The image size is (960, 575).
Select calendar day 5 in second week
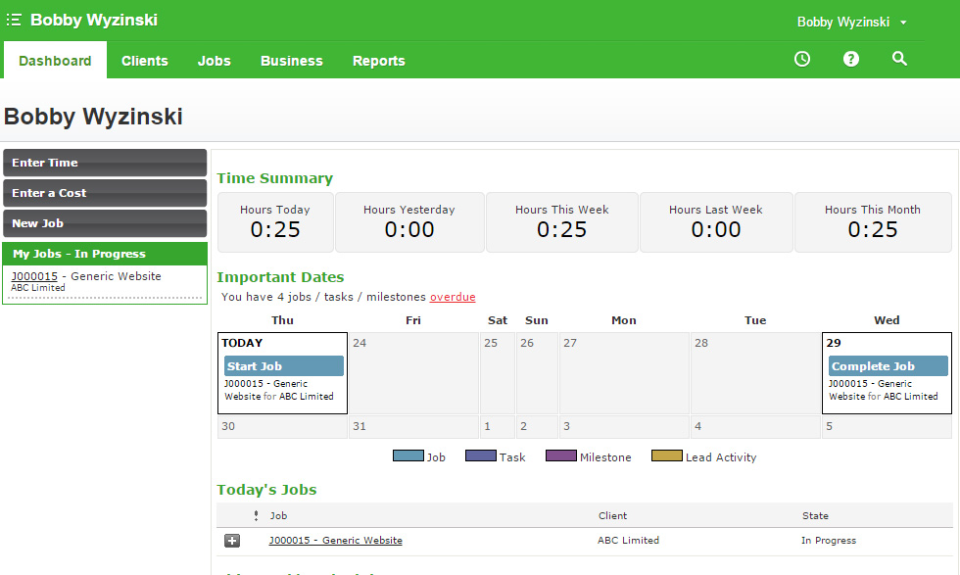click(x=887, y=427)
